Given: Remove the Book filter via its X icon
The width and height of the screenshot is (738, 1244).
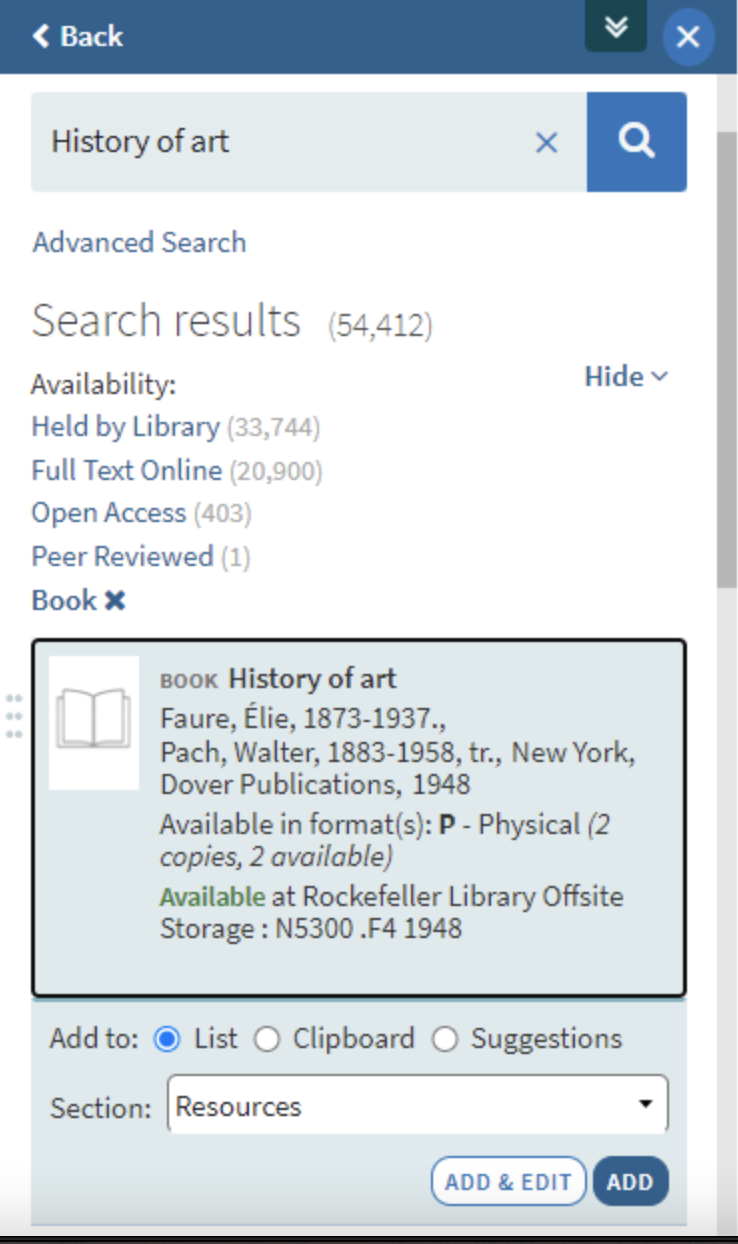Looking at the screenshot, I should tap(115, 600).
